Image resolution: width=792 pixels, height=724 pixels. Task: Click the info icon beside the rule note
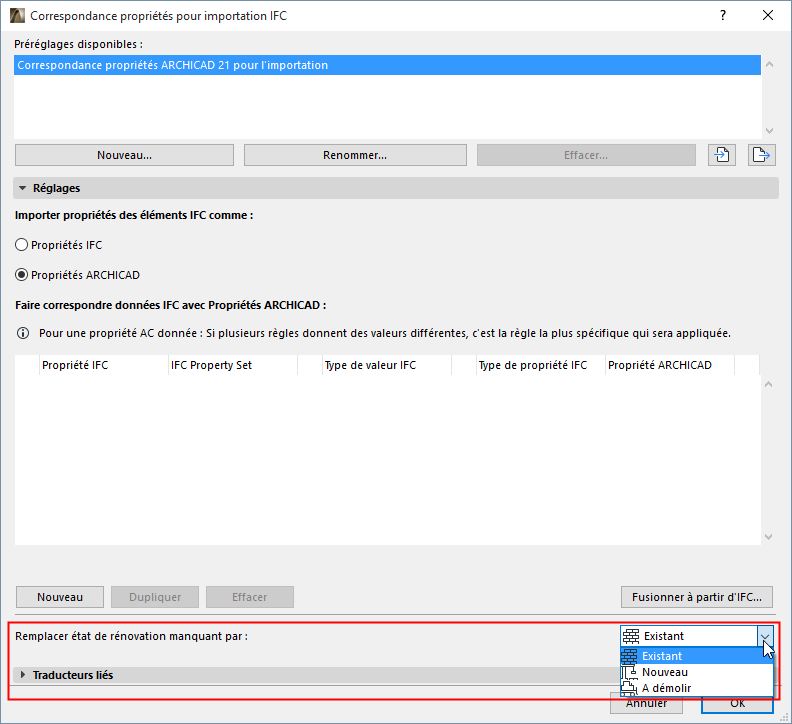pos(23,333)
